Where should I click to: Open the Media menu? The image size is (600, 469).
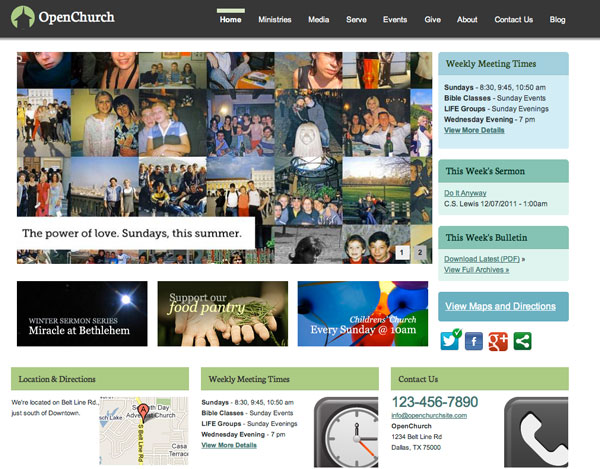point(319,20)
